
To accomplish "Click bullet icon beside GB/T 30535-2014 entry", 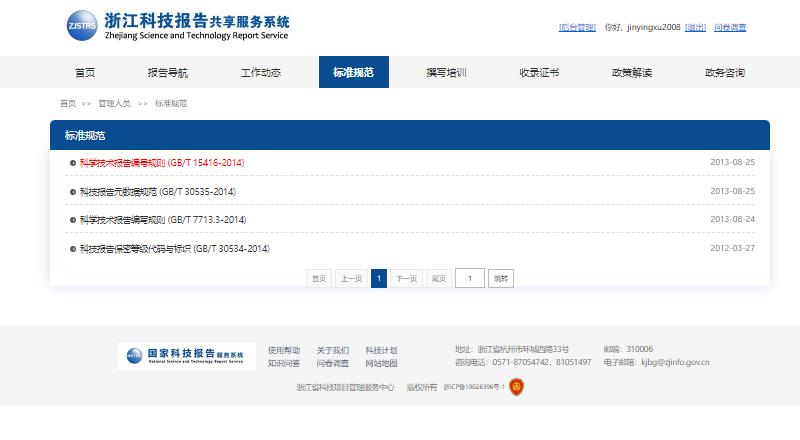I will tap(73, 191).
